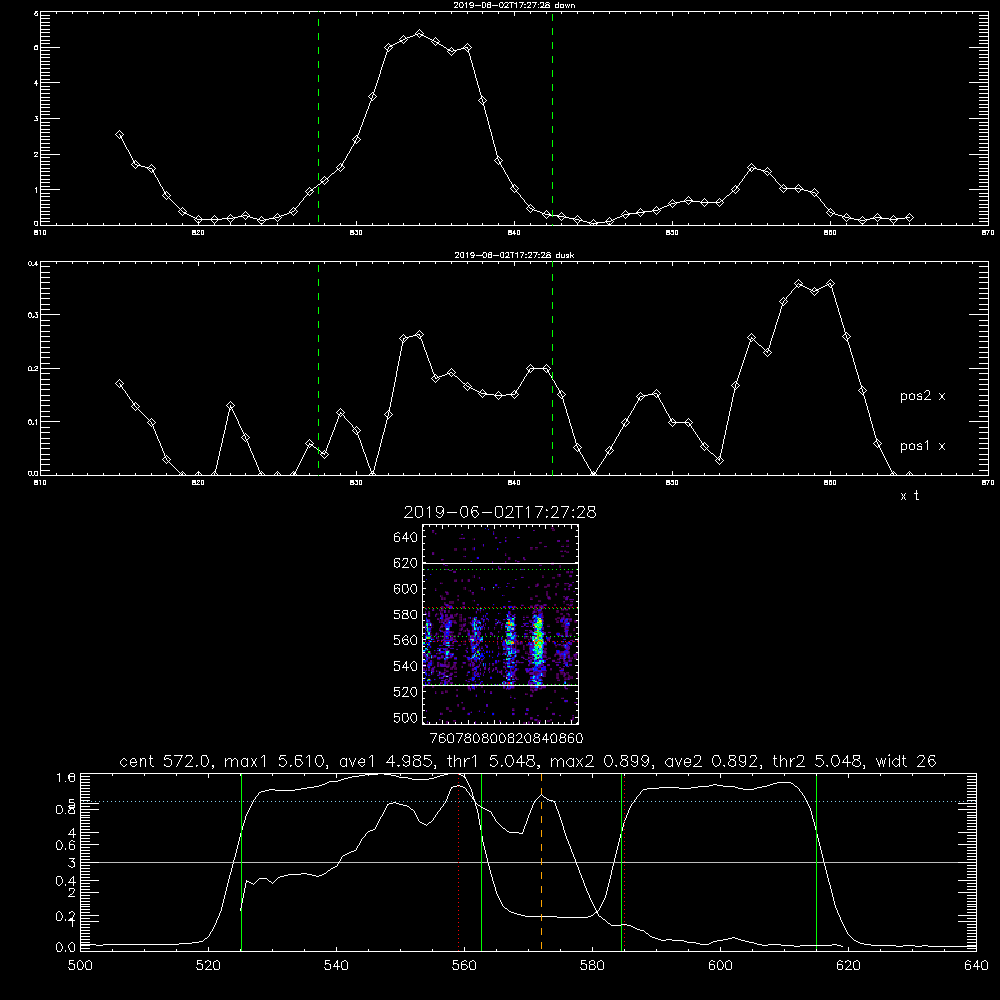Click the 580 label on bottom plot x-axis
The height and width of the screenshot is (1000, 1000).
(x=592, y=966)
